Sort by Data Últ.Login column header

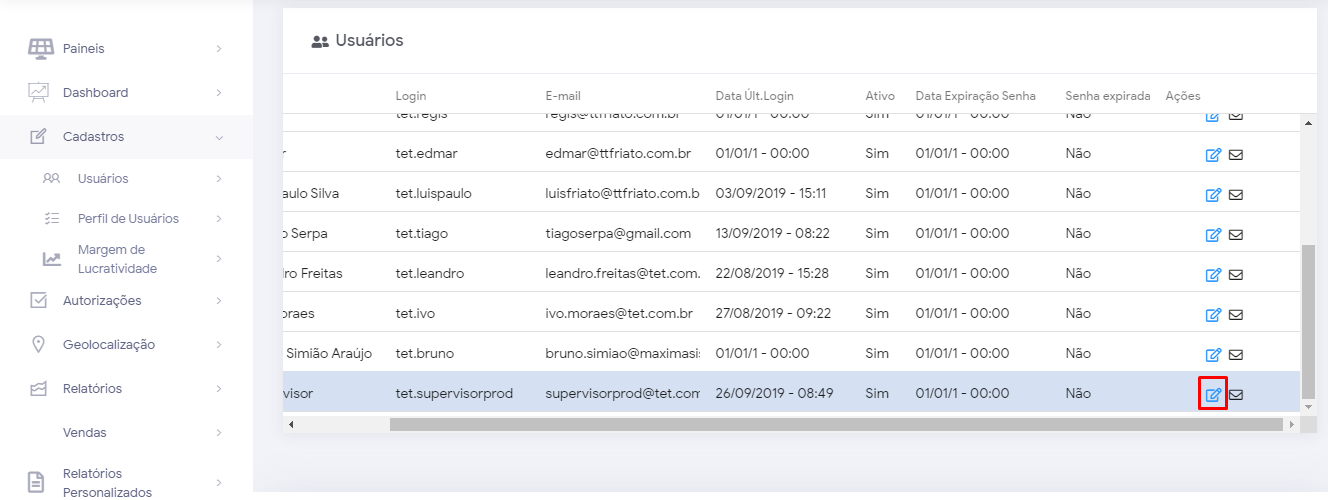point(754,96)
